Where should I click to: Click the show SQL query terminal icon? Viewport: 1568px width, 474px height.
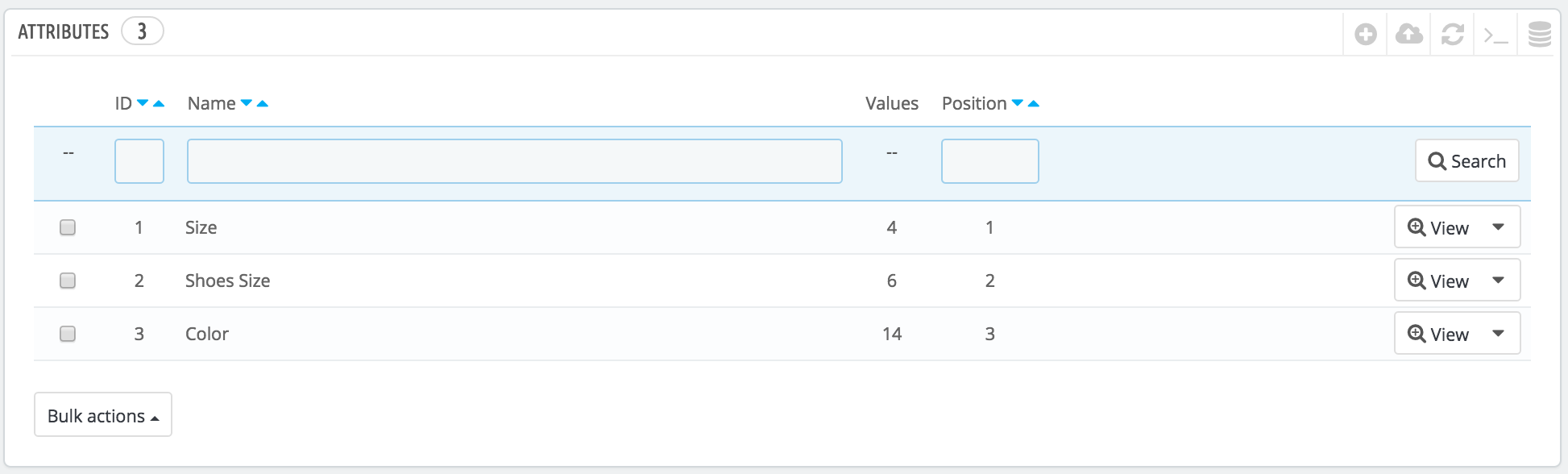pos(1496,35)
